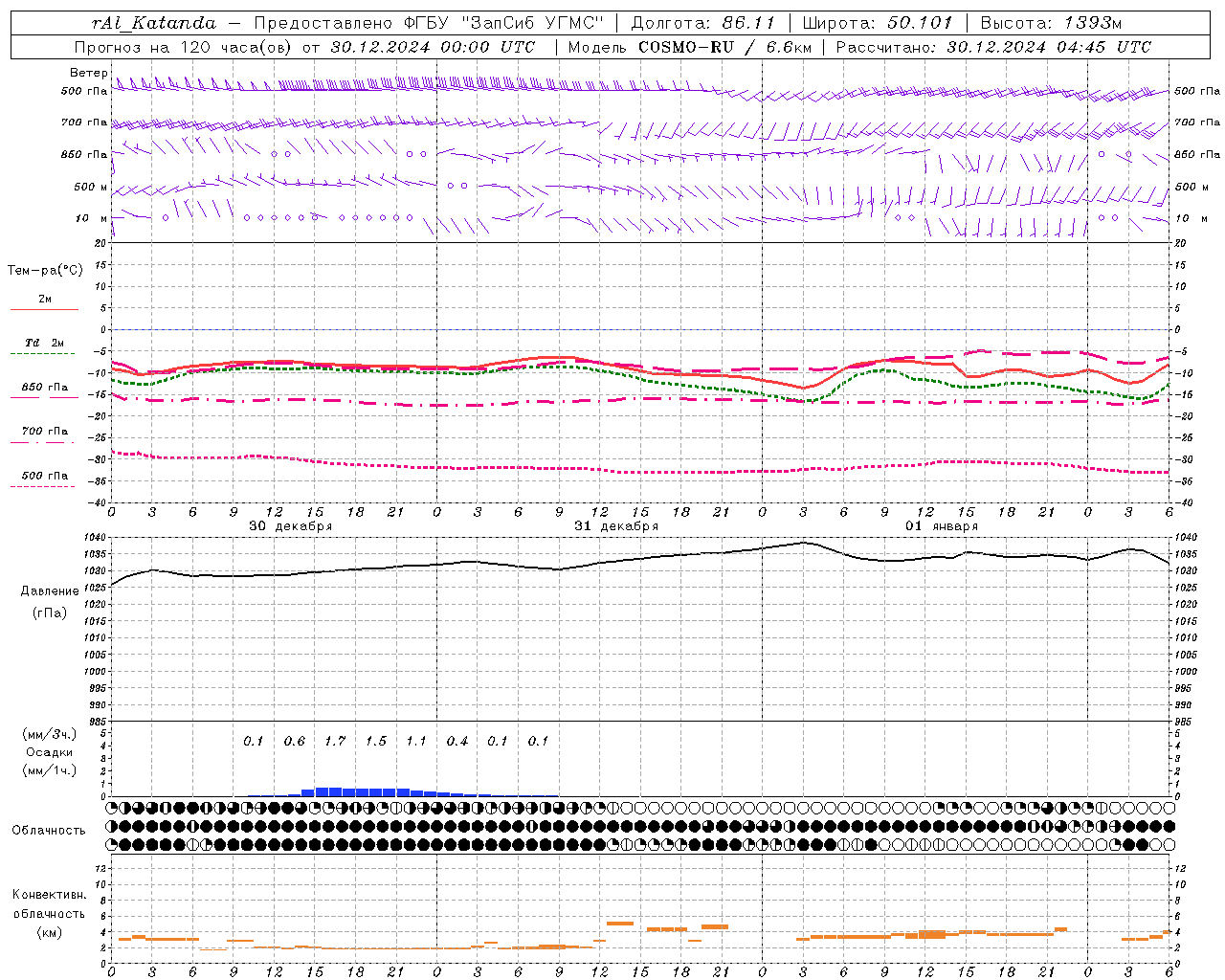1225x980 pixels.
Task: Click the 3-hour precipitation value 1.1
Action: [x=416, y=741]
